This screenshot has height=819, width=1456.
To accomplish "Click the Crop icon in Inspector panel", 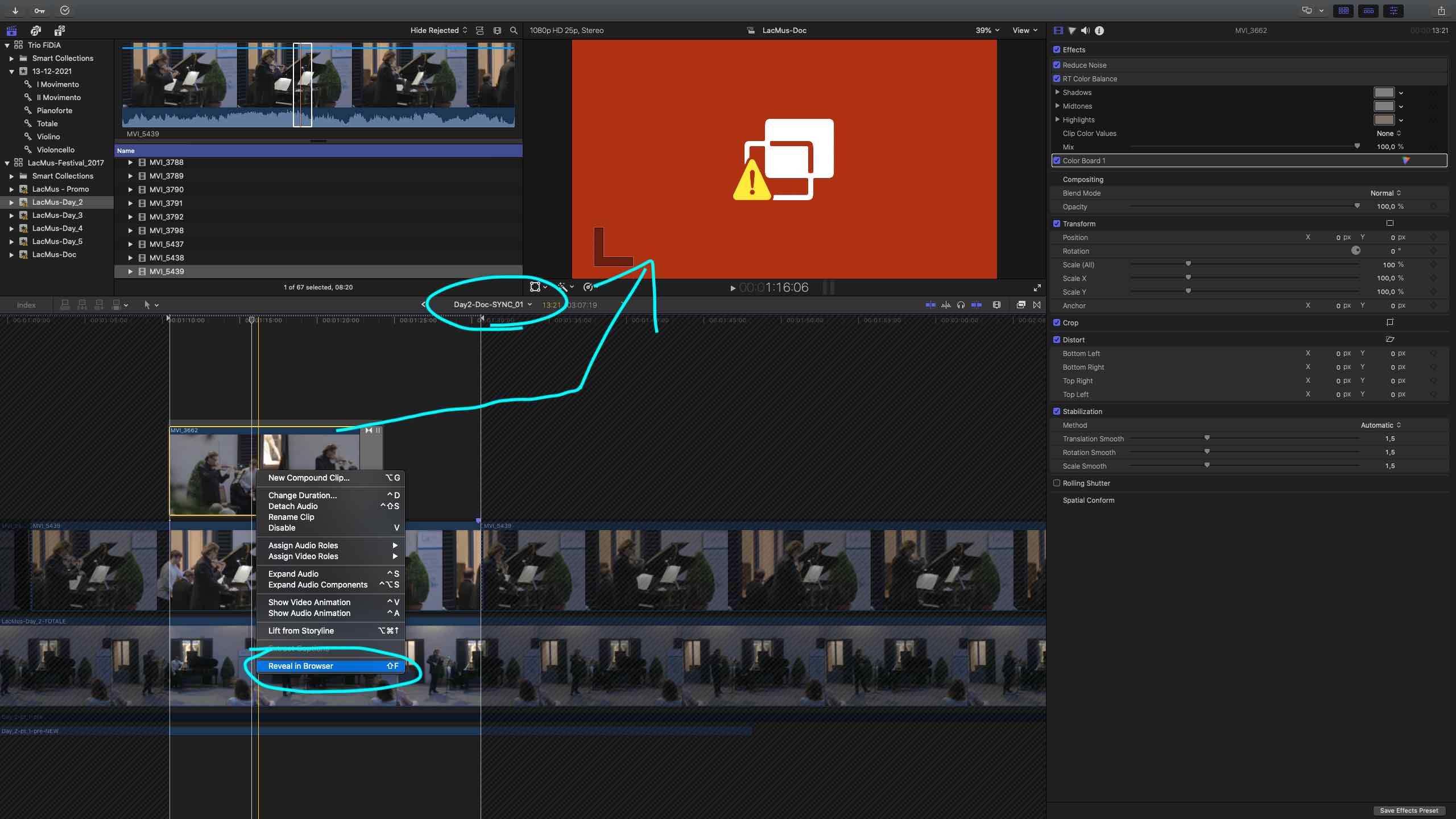I will pos(1391,322).
